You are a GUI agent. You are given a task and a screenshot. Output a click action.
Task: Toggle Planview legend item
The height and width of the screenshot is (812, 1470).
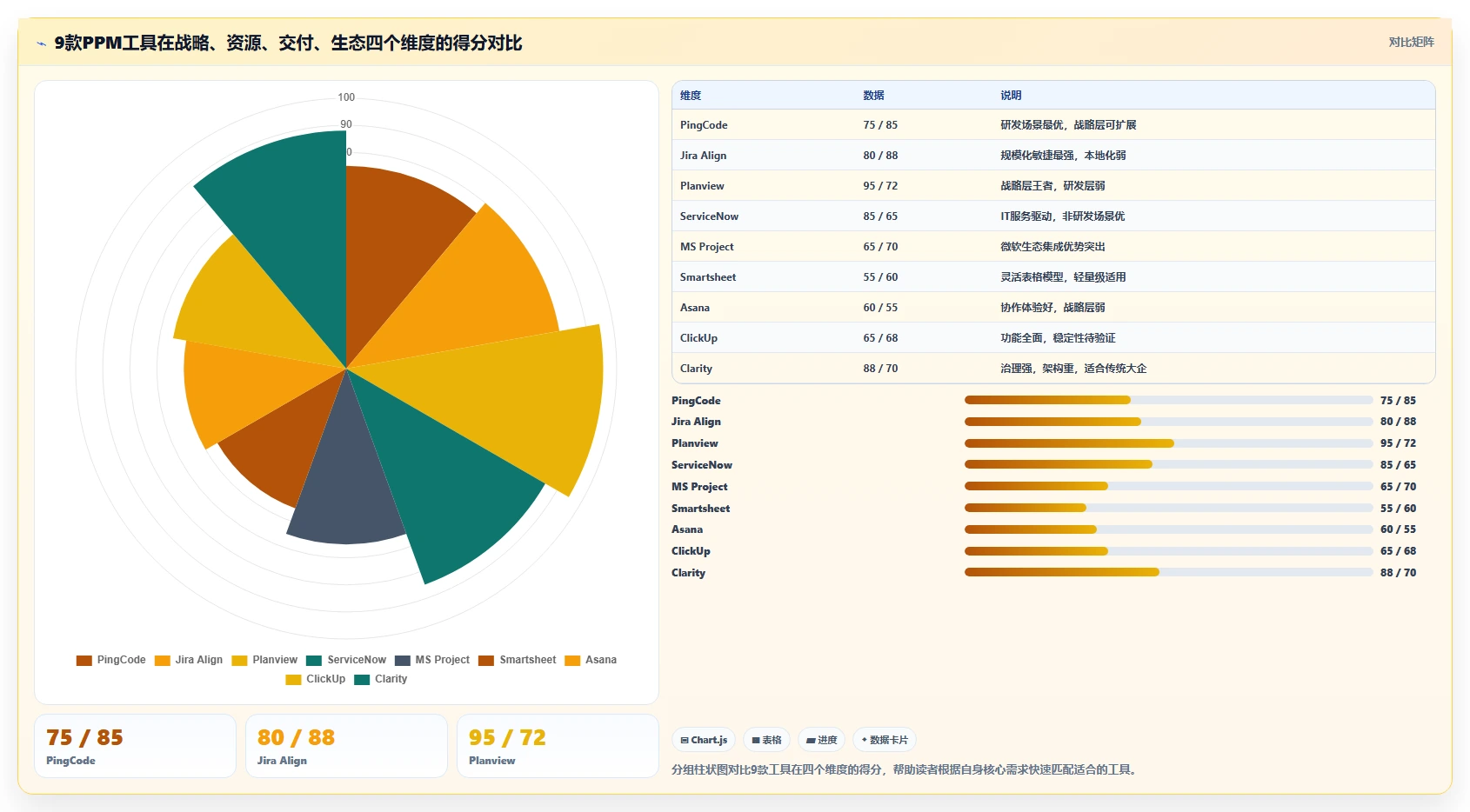(x=264, y=660)
